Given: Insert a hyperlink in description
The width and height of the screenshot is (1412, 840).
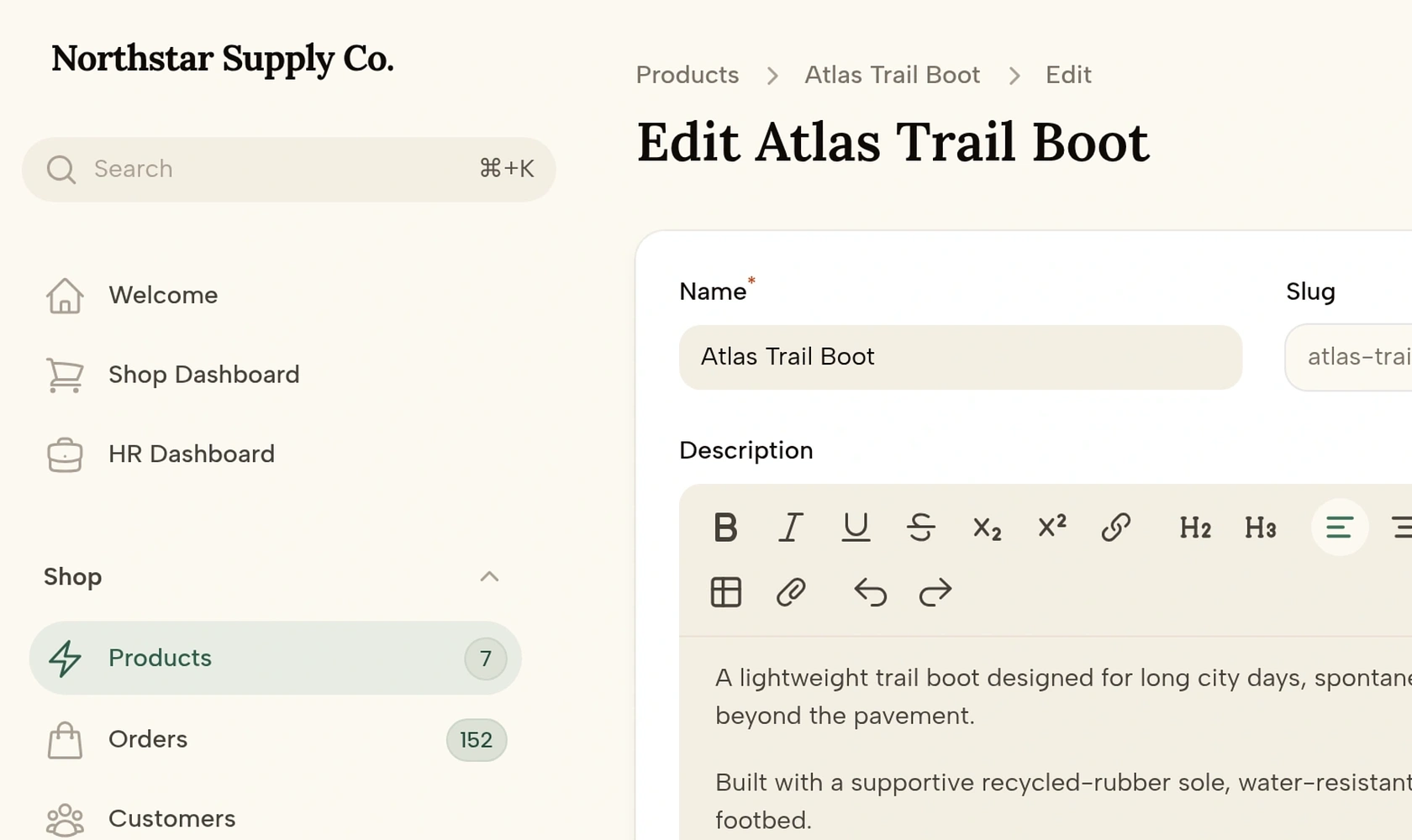Looking at the screenshot, I should pos(1116,528).
